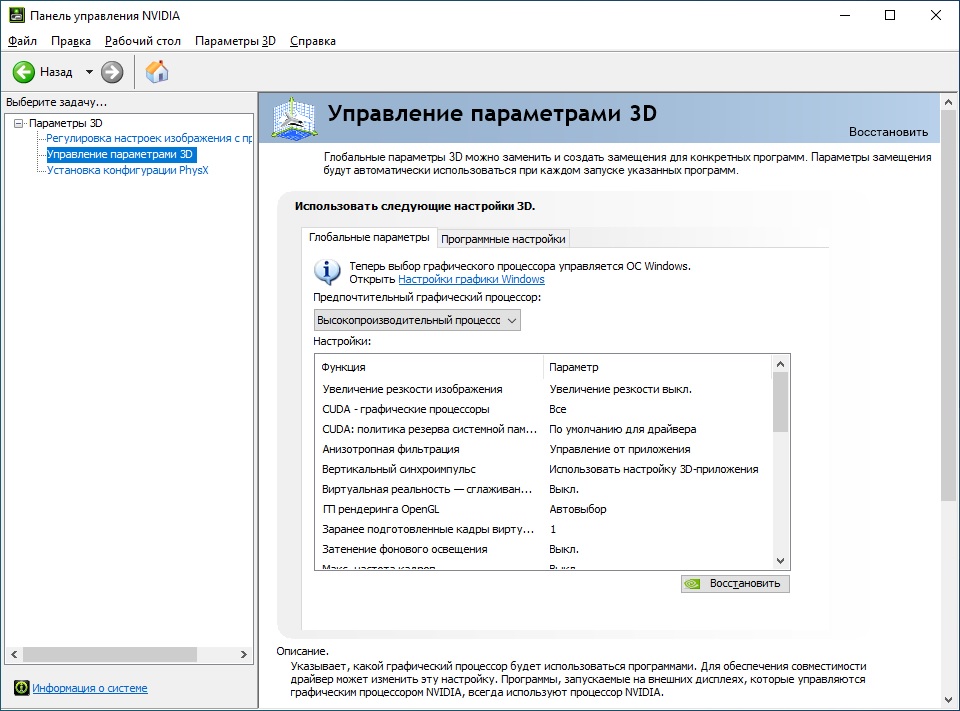This screenshot has width=960, height=711.
Task: Click Использовать настройку 3D-приложения value
Action: point(653,469)
